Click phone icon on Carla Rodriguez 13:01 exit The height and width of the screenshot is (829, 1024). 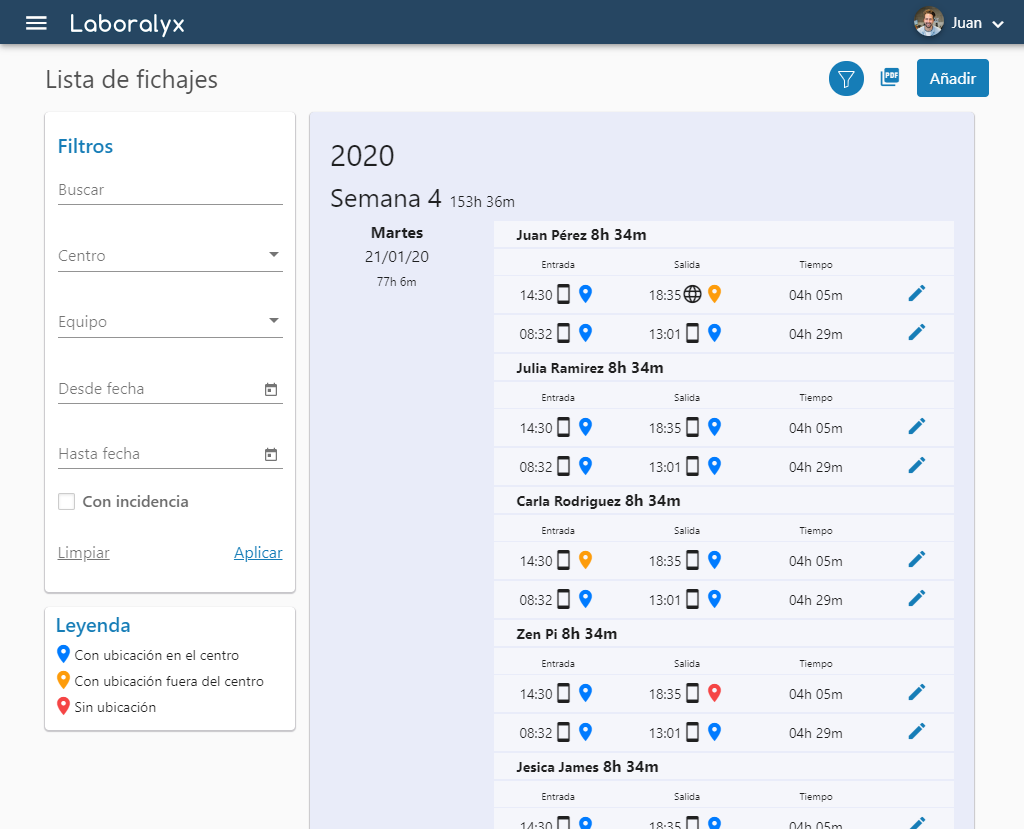coord(693,599)
